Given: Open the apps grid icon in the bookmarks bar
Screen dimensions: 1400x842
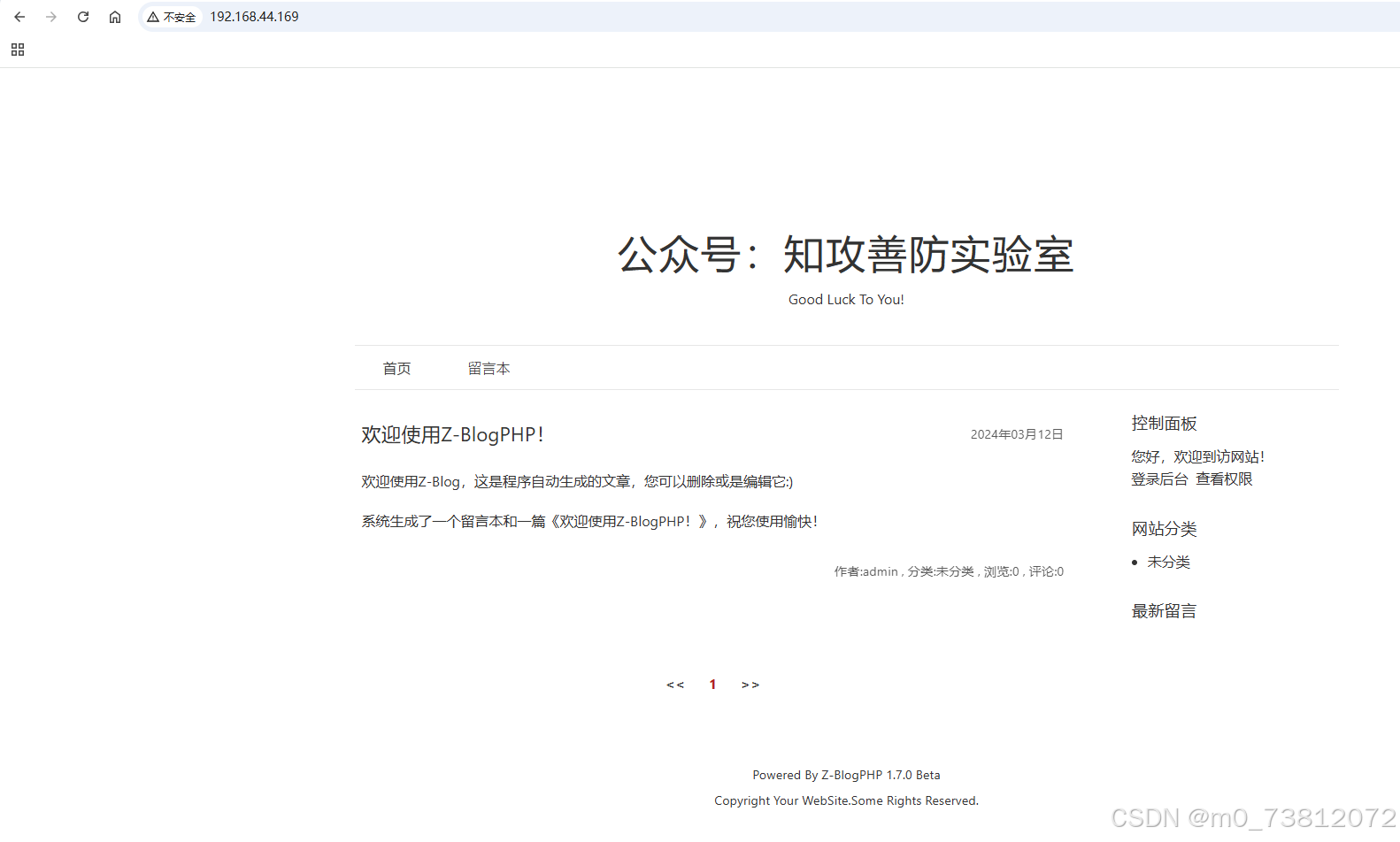Looking at the screenshot, I should (18, 50).
